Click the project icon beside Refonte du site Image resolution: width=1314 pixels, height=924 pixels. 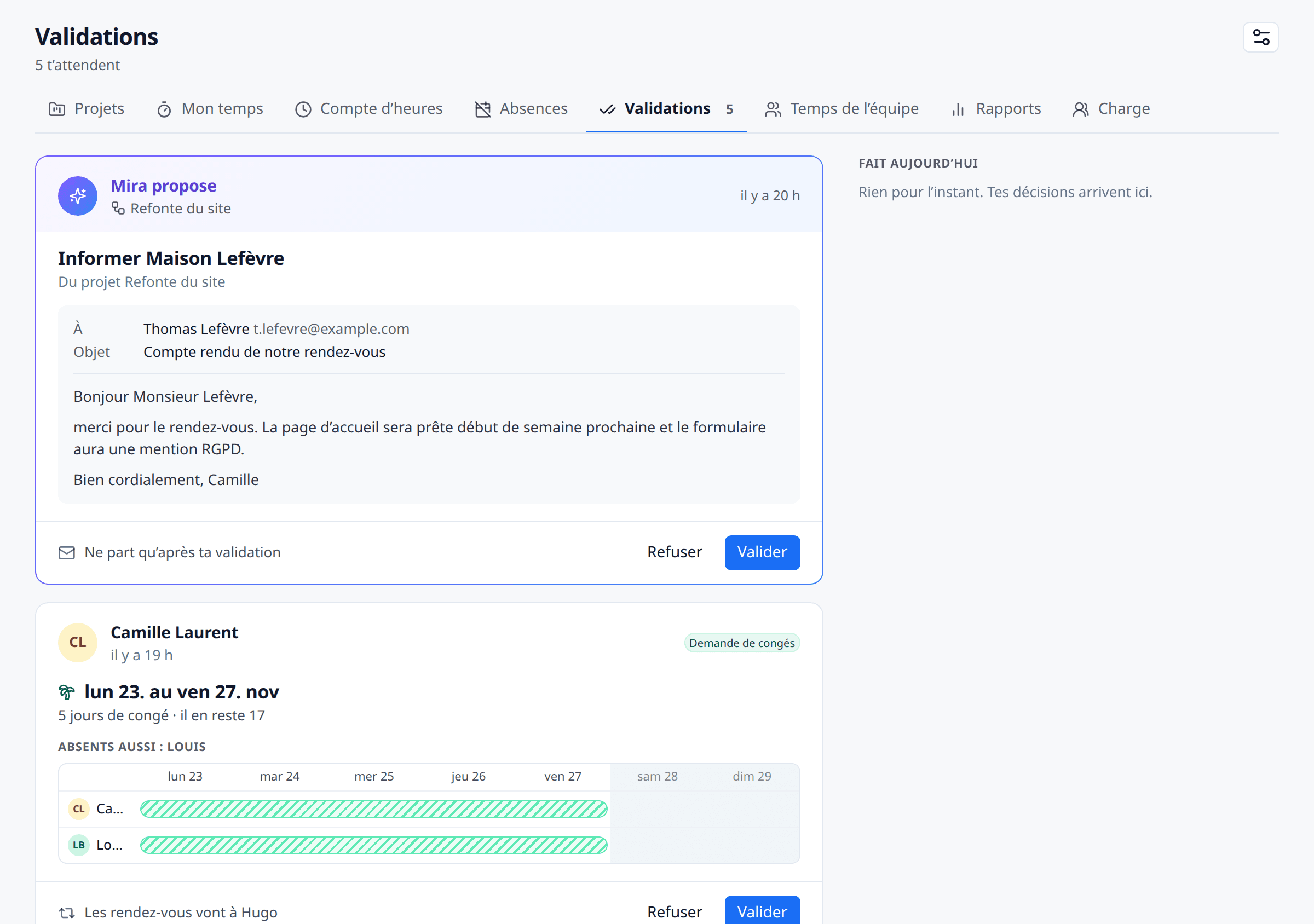[x=118, y=208]
